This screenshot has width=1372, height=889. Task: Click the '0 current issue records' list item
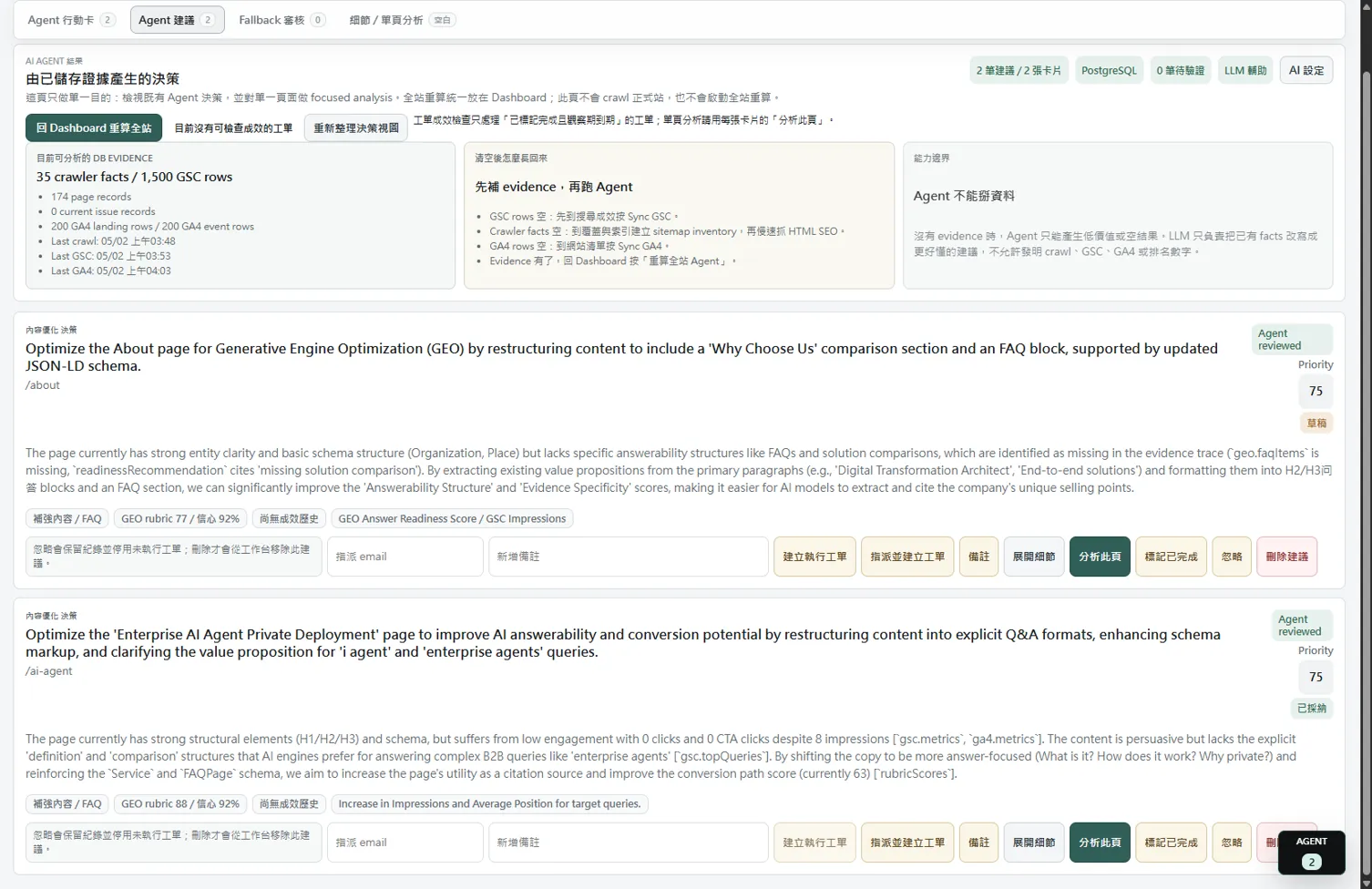coord(103,211)
